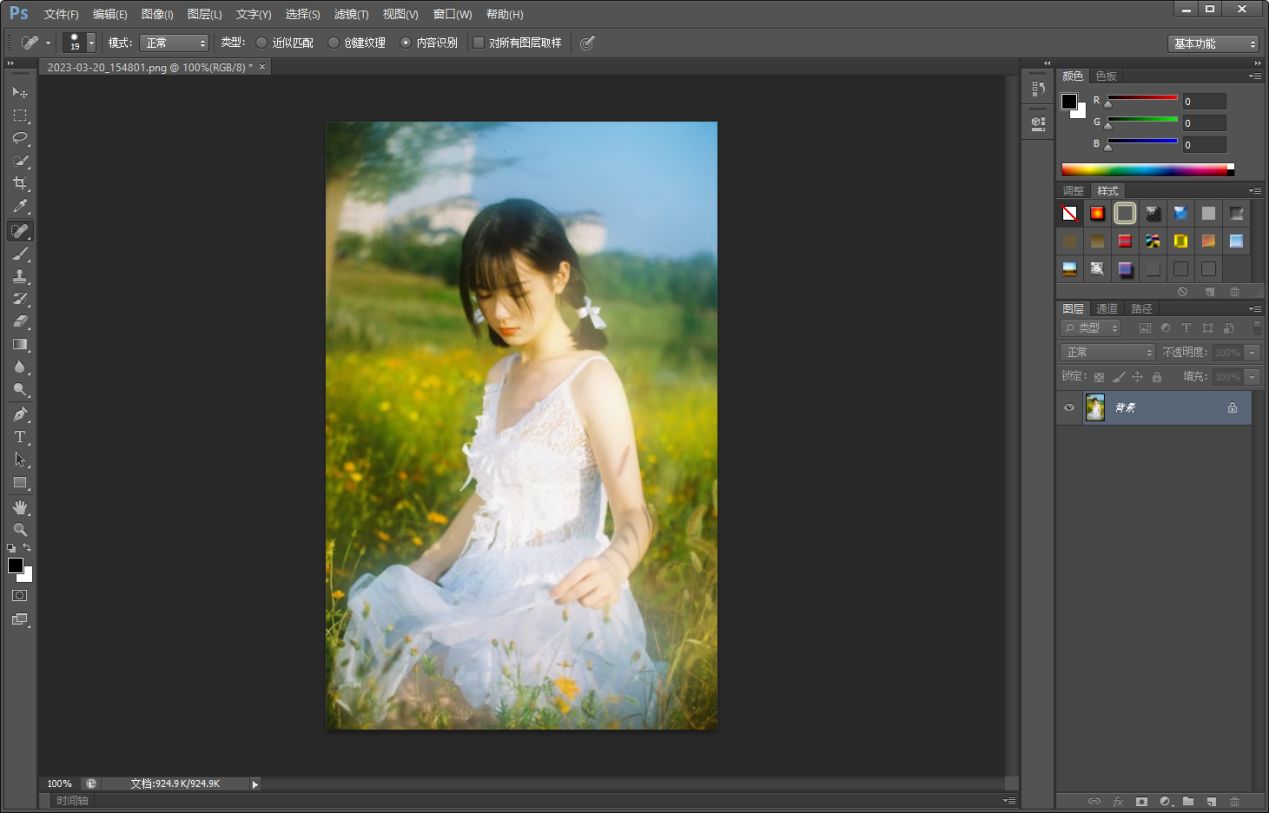Click zoom percentage 100% field
1269x813 pixels.
[60, 784]
